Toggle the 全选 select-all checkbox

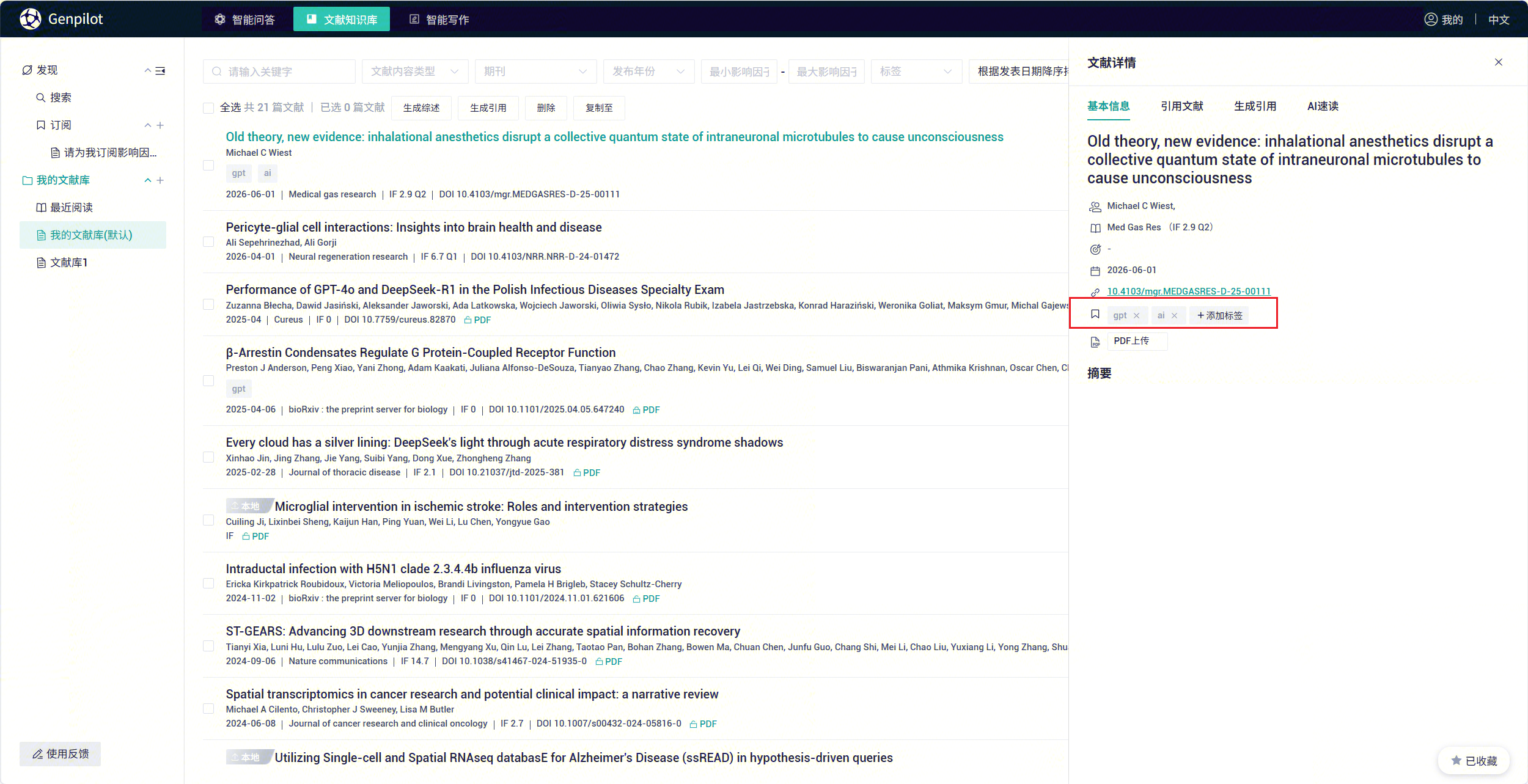[x=208, y=108]
